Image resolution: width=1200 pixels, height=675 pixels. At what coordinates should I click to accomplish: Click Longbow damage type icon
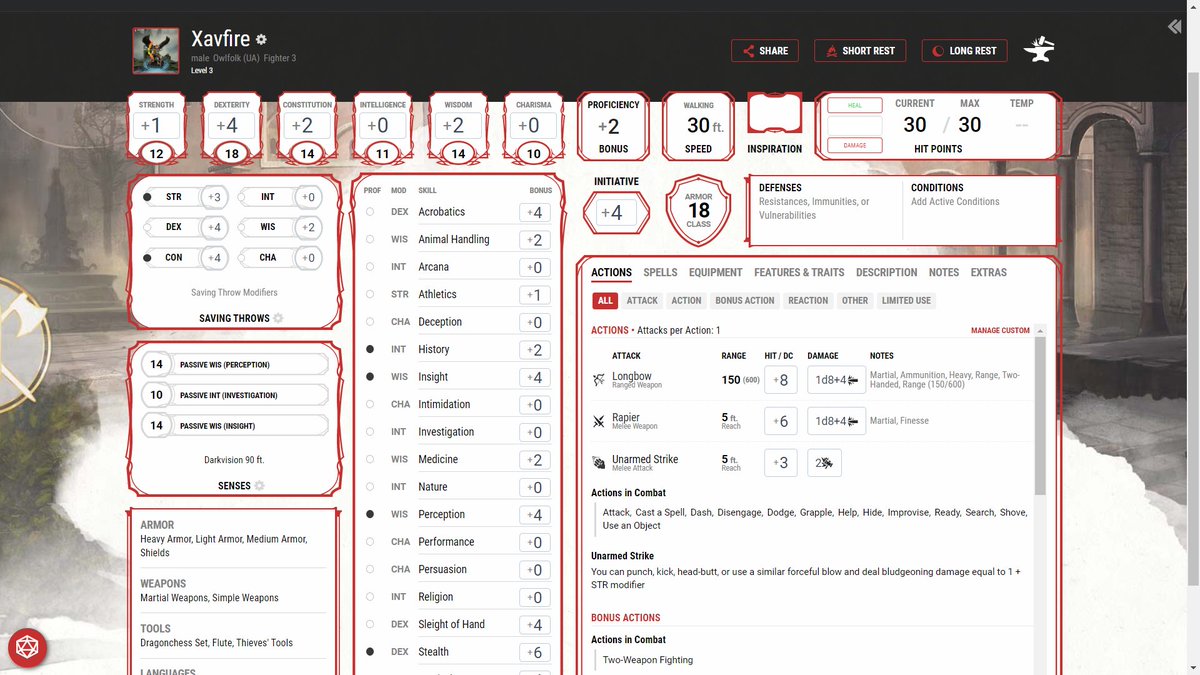pyautogui.click(x=853, y=381)
